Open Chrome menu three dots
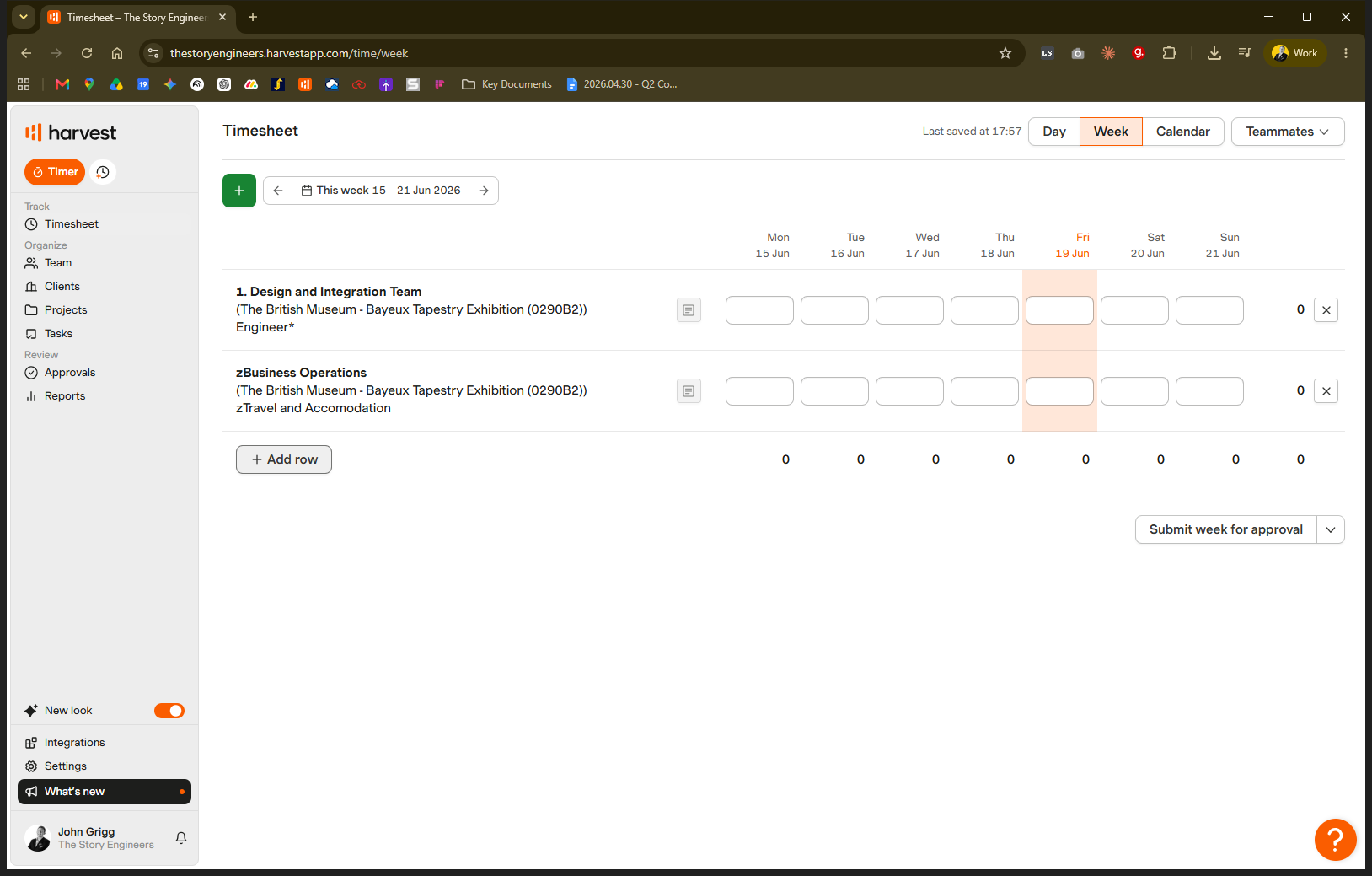Viewport: 1372px width, 876px height. (x=1346, y=53)
